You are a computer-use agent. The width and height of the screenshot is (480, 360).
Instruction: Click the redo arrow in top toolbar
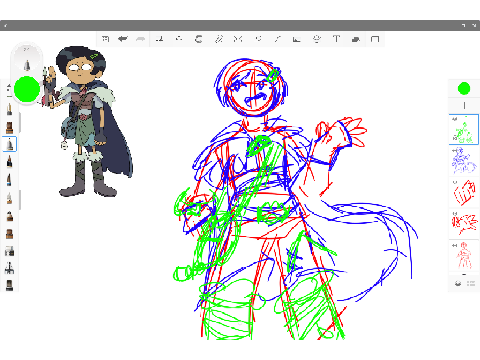(x=141, y=39)
